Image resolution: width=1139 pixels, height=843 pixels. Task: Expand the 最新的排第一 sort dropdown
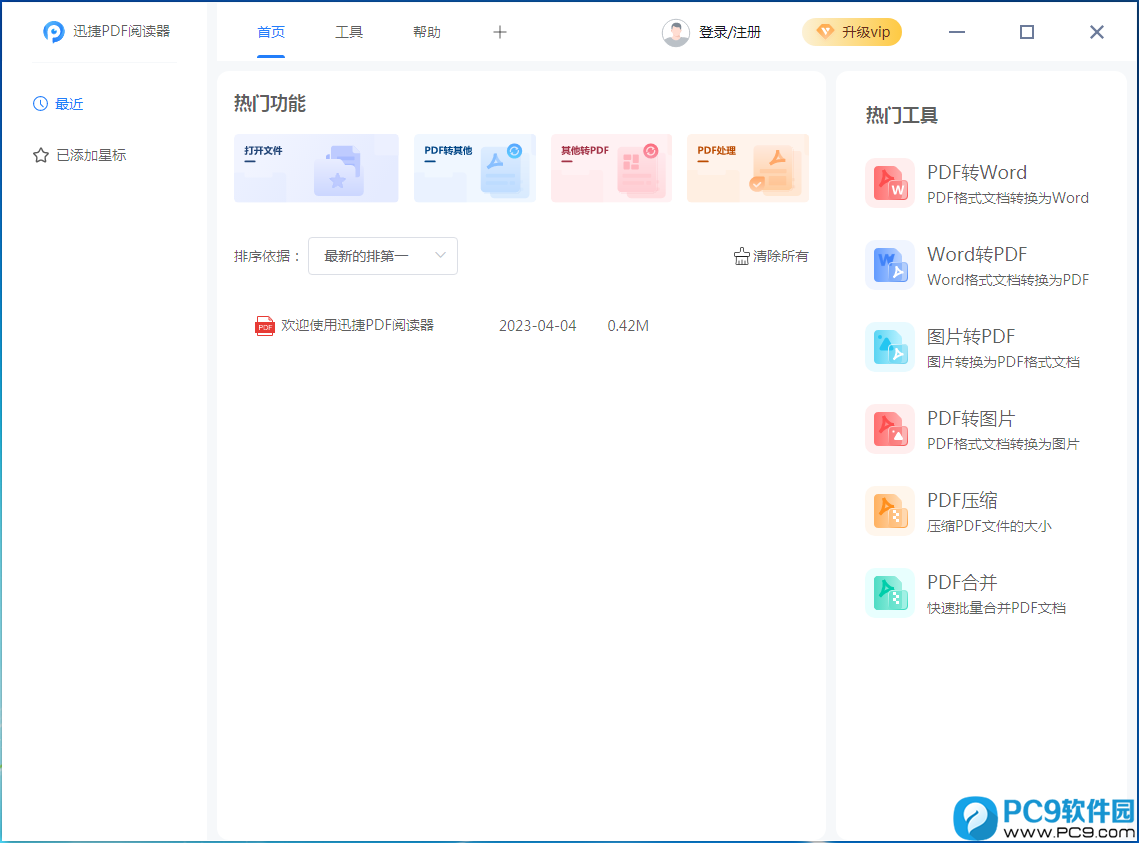(x=383, y=256)
